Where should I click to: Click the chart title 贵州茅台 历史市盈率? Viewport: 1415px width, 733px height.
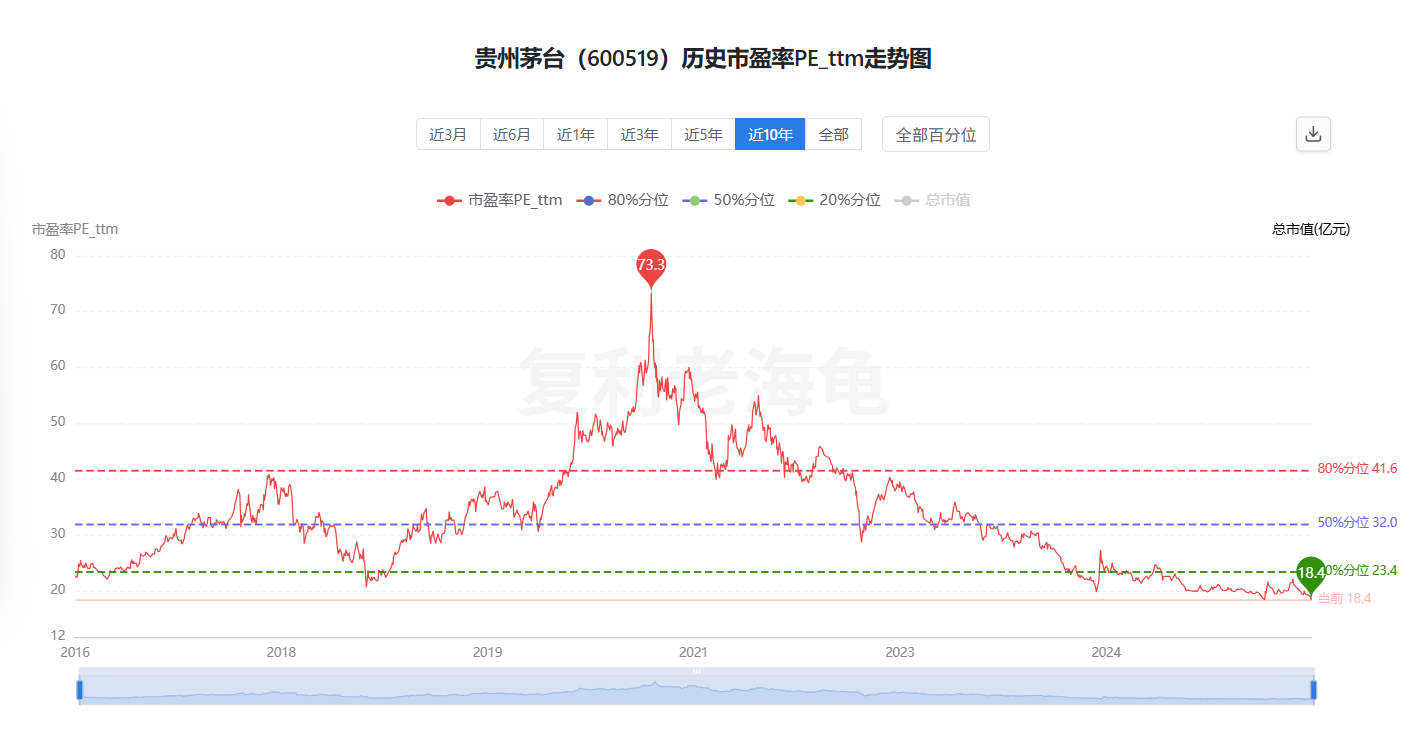point(703,59)
